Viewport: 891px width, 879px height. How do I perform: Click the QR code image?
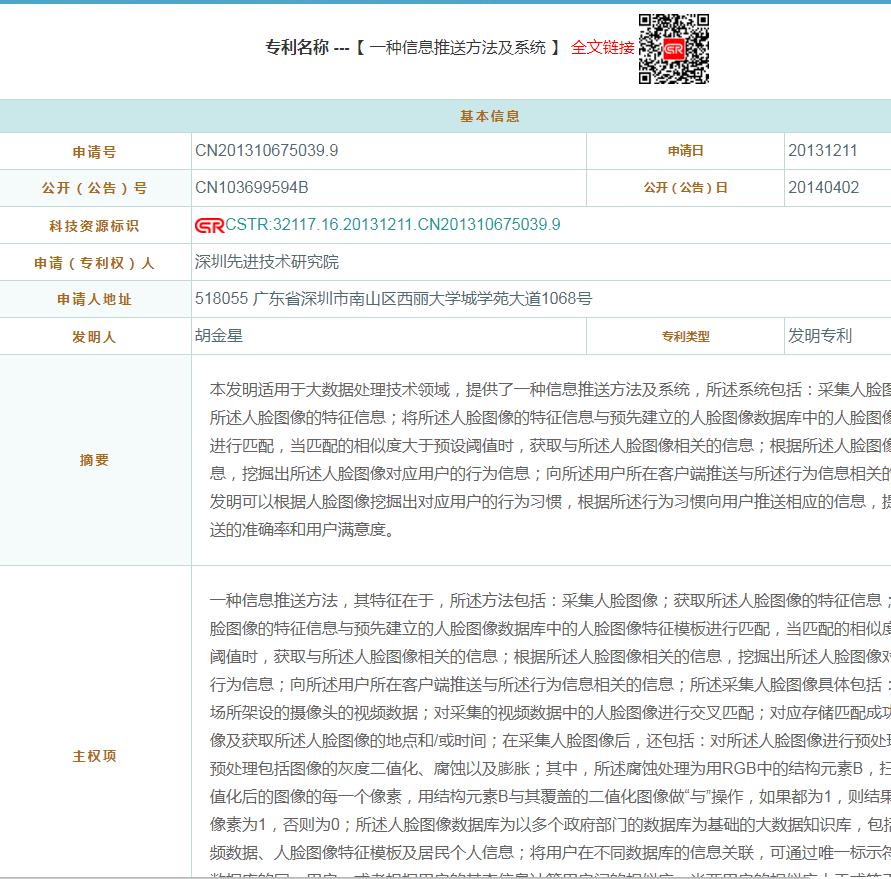[674, 49]
